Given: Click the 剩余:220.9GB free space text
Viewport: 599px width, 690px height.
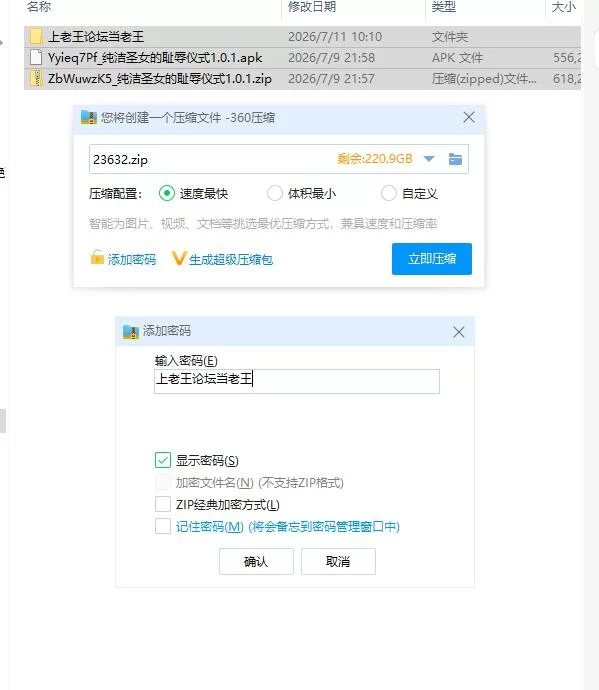Looking at the screenshot, I should tap(375, 159).
